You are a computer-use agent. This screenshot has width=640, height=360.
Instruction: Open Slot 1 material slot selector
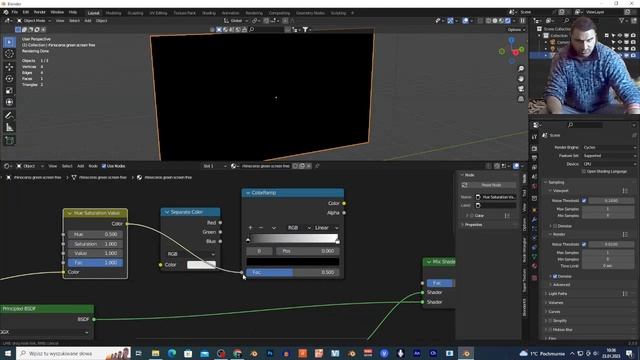pos(215,166)
